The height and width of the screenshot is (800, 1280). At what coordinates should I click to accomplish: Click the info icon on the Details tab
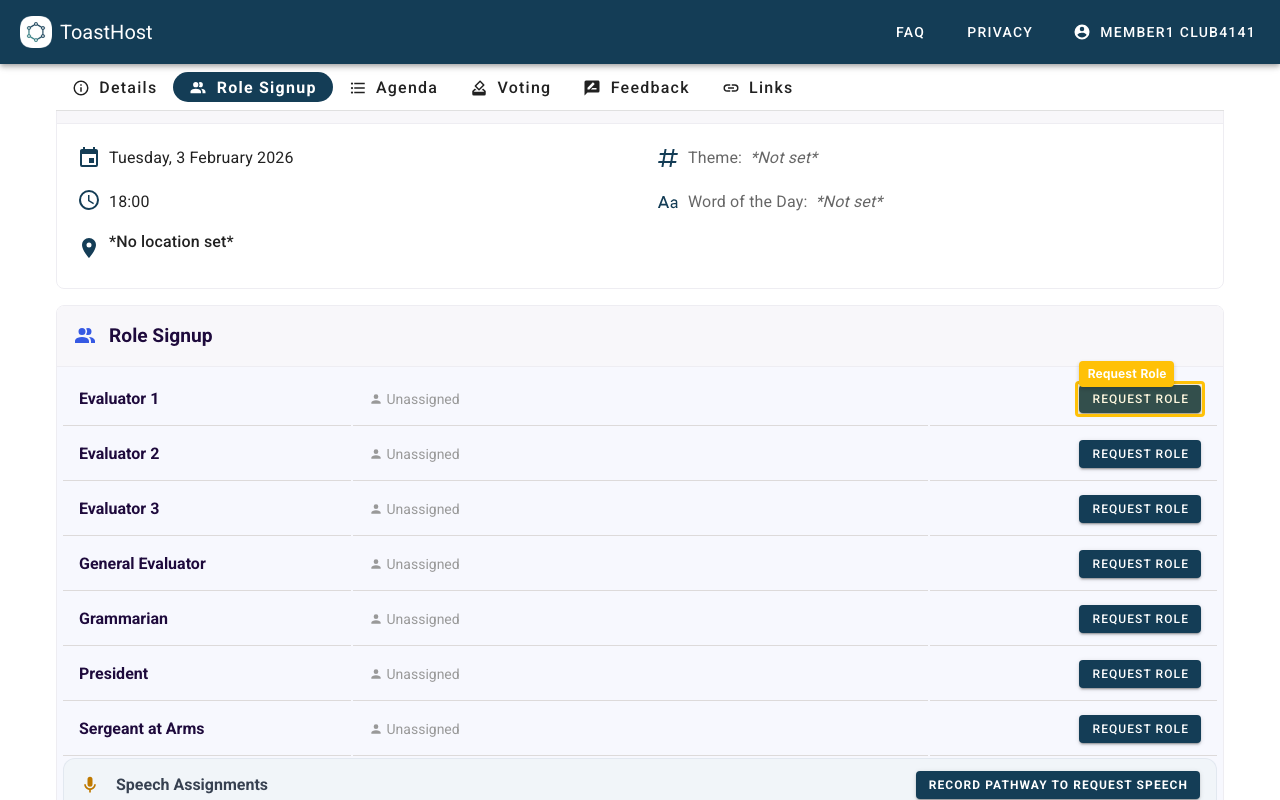(x=80, y=88)
